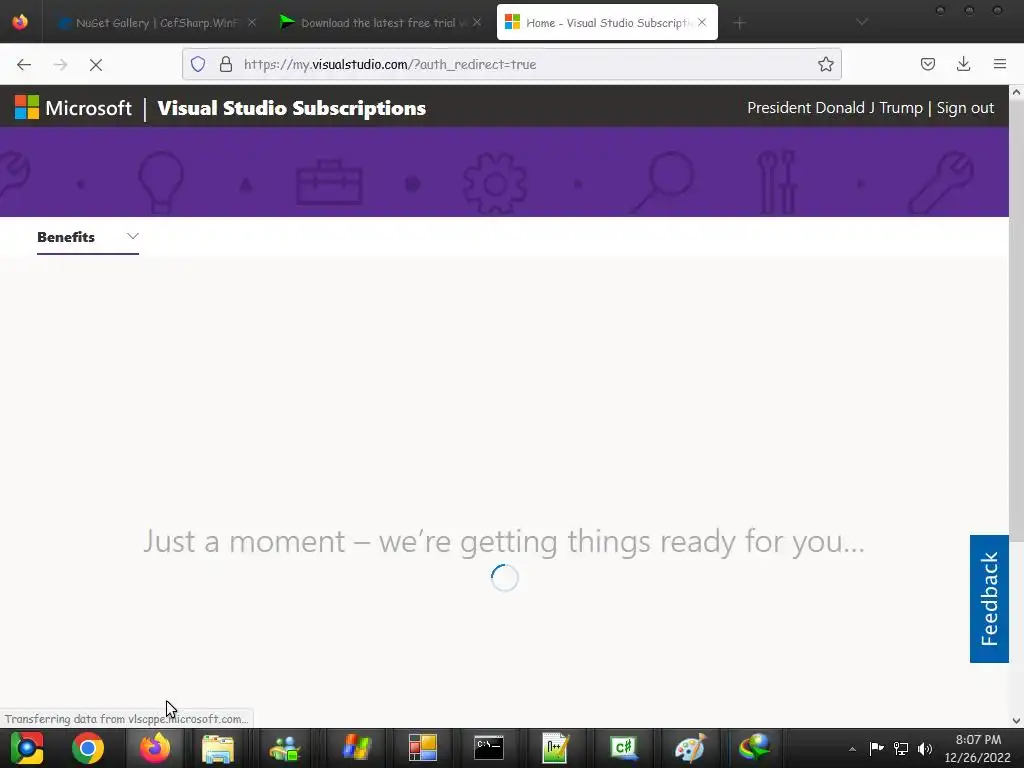Click the Windows flag taskbar icon
The image size is (1024, 768).
(356, 748)
